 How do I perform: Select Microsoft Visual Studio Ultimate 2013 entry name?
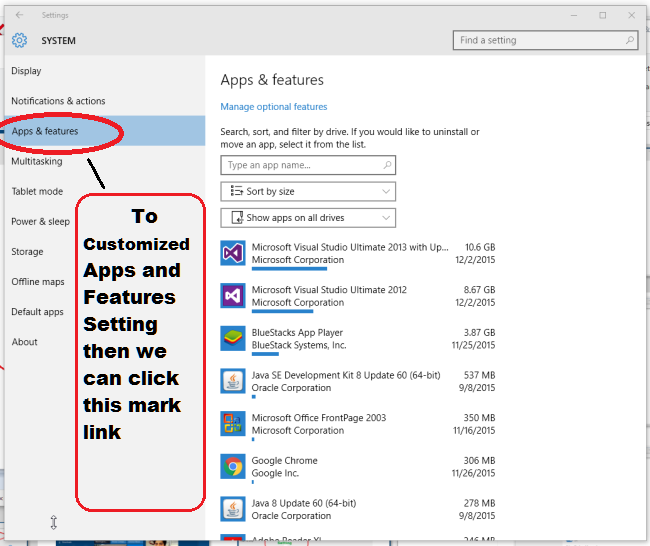350,247
